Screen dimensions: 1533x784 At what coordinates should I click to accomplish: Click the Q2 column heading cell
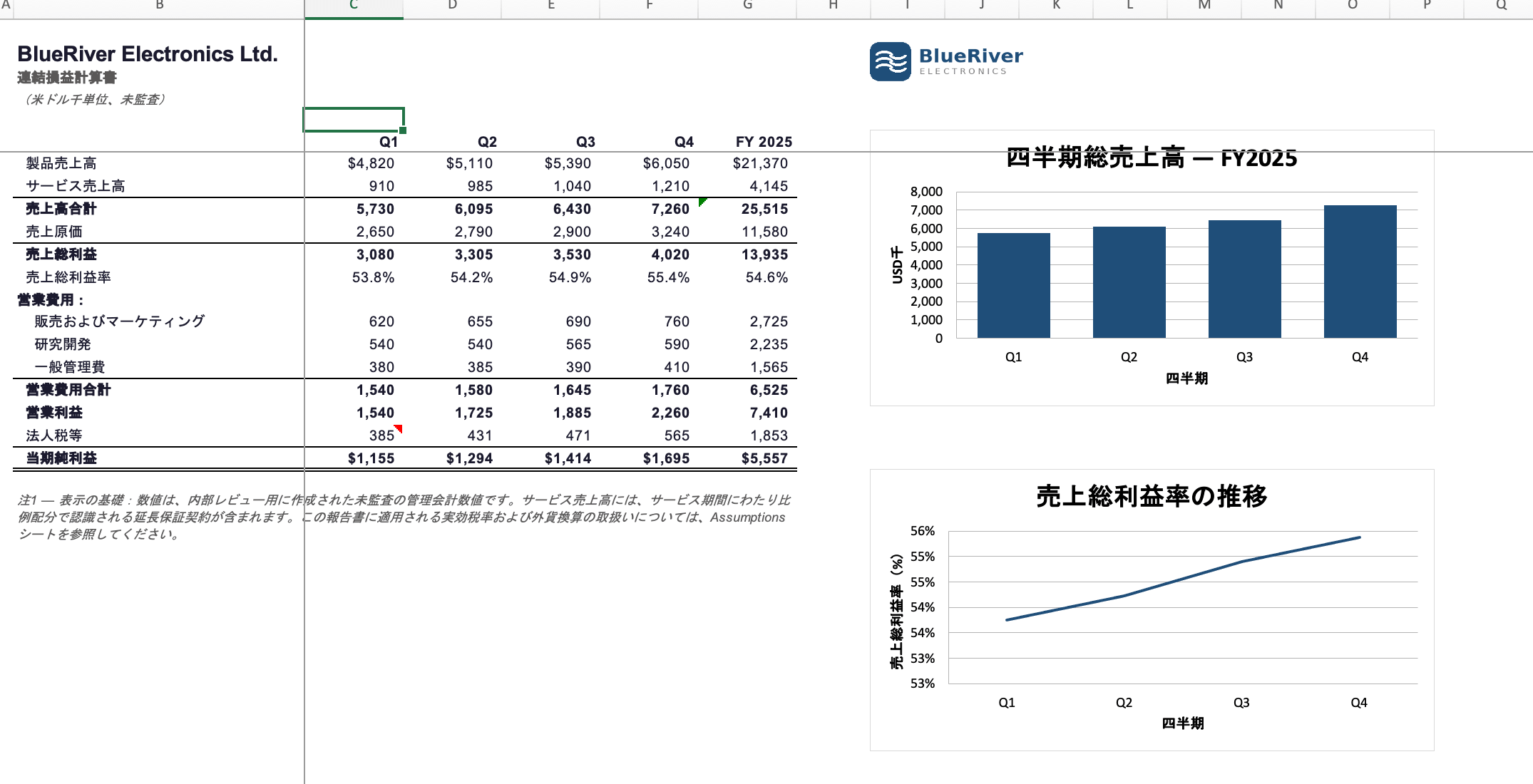click(452, 142)
